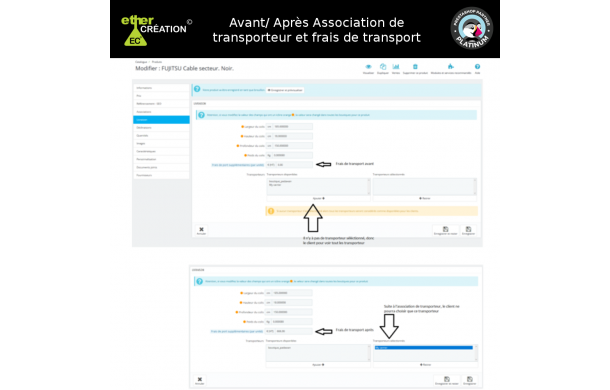This screenshot has width=610, height=390.
Task: Open the Informations tab
Action: tap(161, 88)
